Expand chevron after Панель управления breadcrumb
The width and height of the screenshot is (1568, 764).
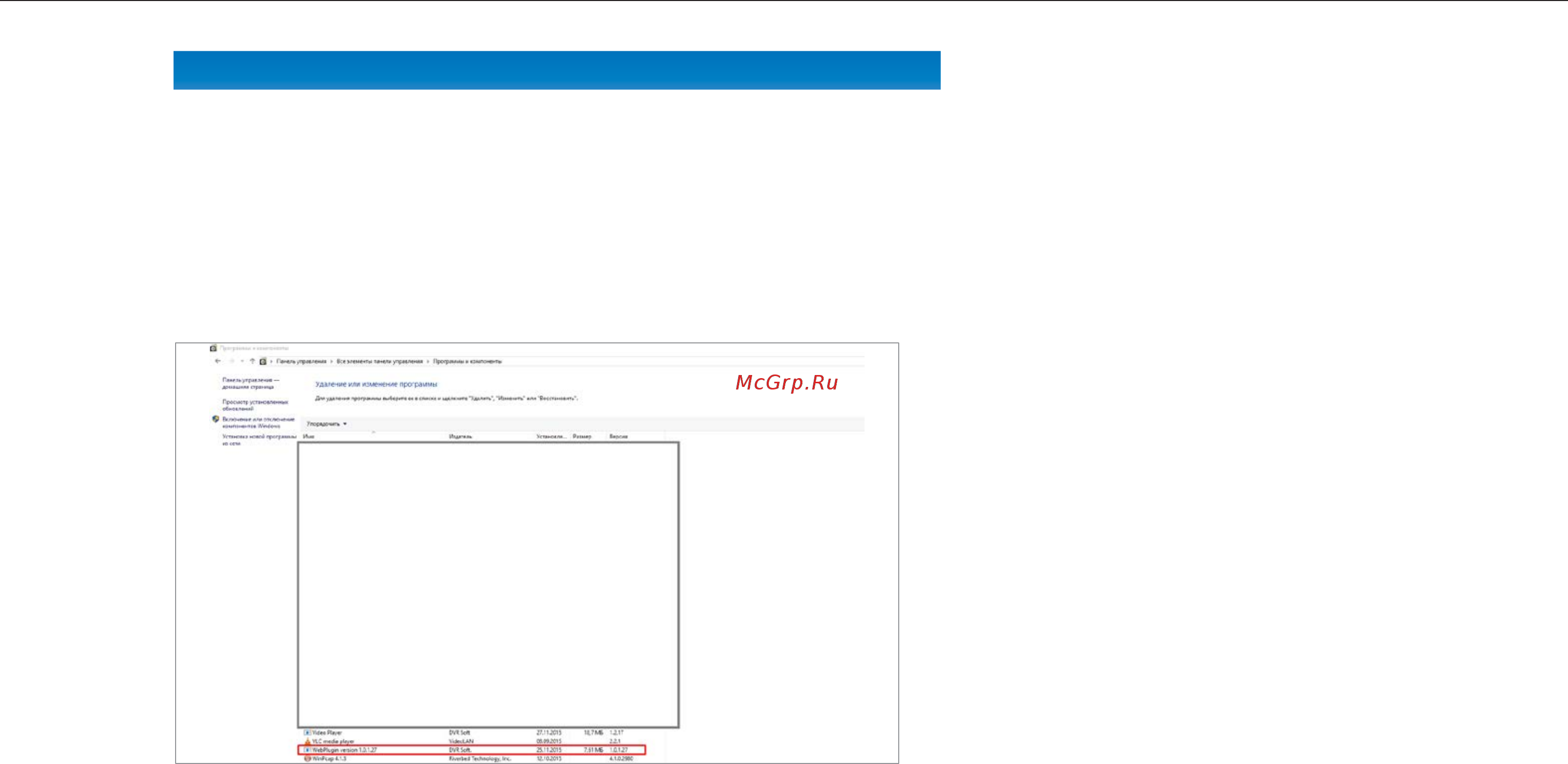click(331, 362)
